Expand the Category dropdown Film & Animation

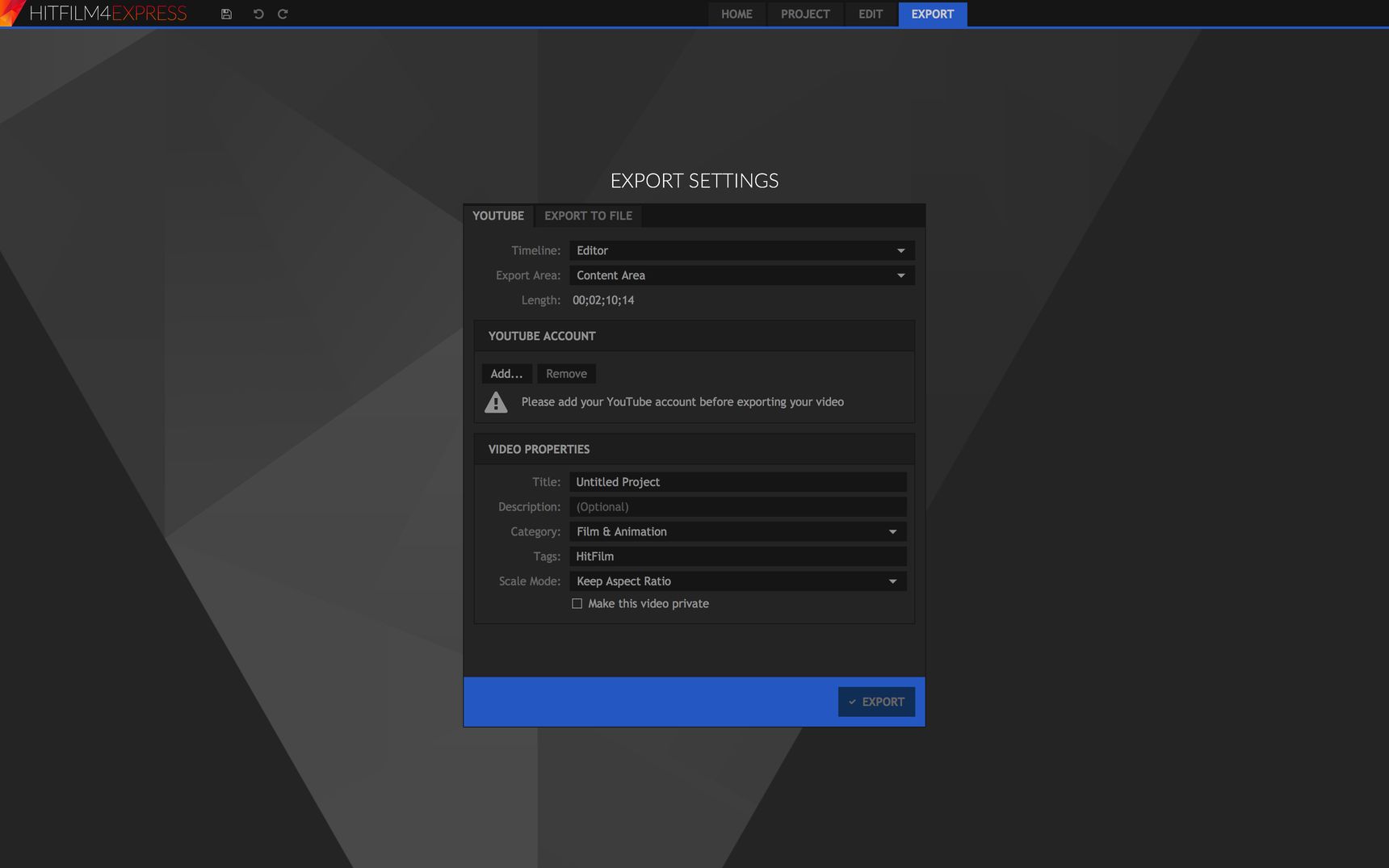tap(738, 531)
